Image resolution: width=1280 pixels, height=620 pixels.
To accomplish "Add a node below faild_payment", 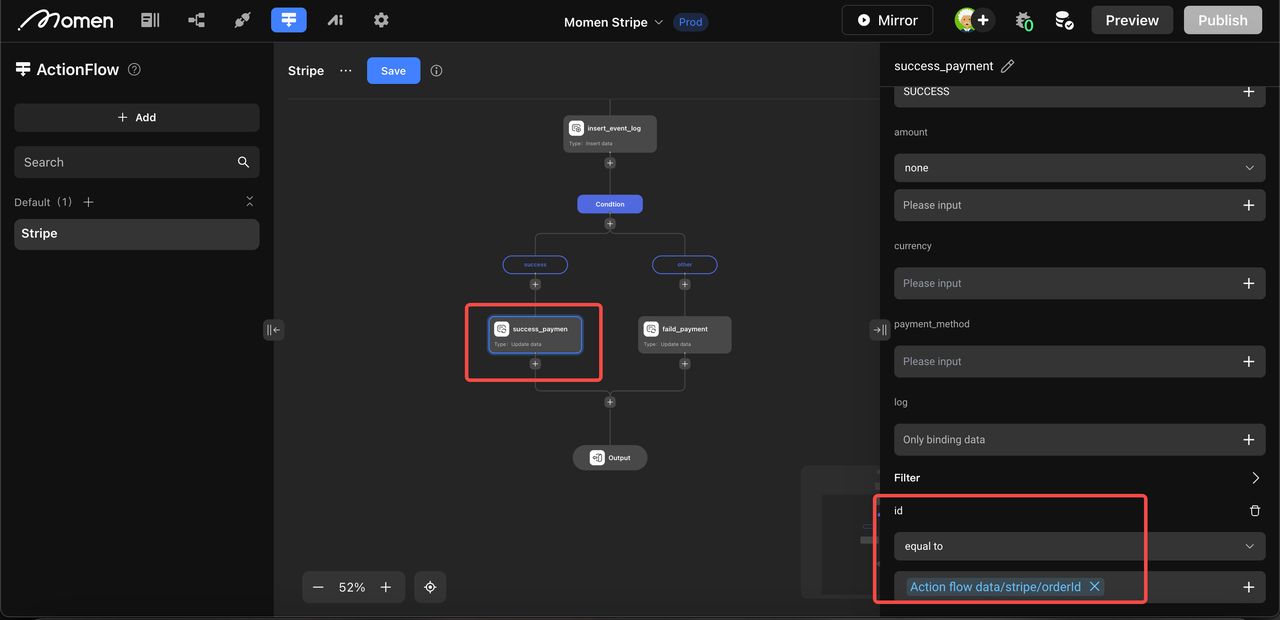I will pyautogui.click(x=685, y=364).
